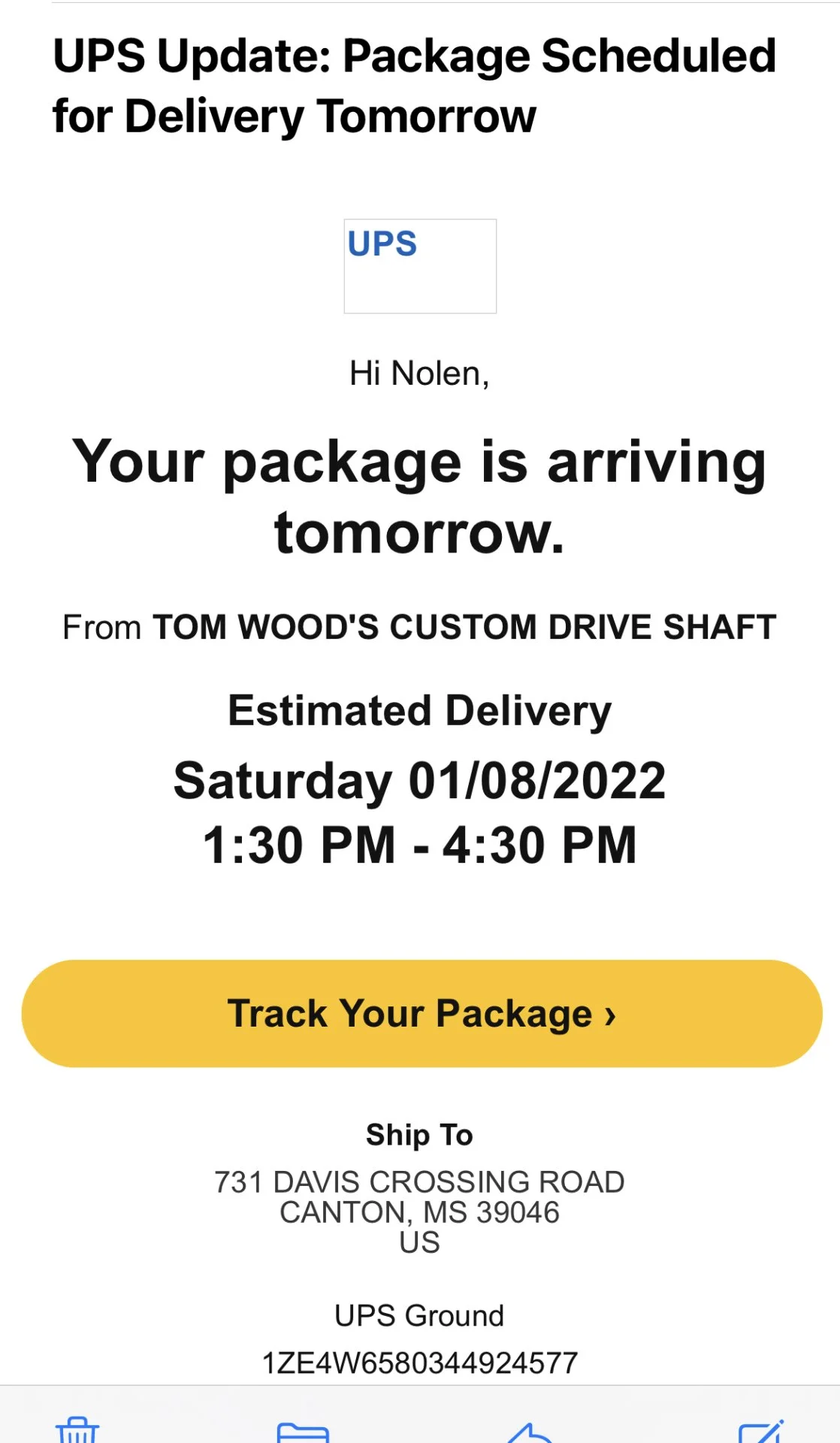Tap the 1:30 PM - 4:30 PM time window
Screen dimensions: 840x1443
click(x=419, y=846)
